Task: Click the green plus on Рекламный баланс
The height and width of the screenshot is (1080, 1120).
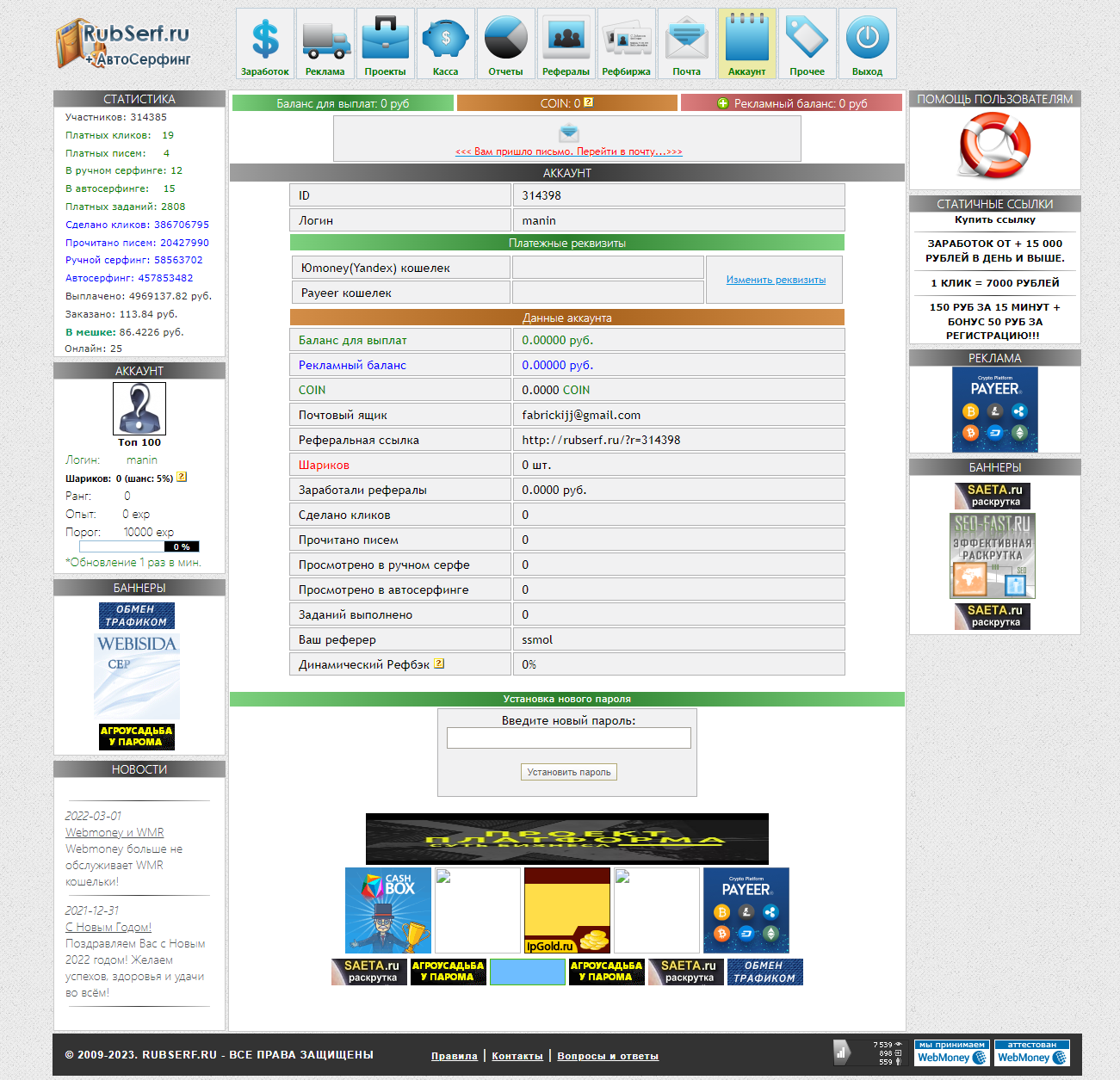Action: tap(723, 103)
